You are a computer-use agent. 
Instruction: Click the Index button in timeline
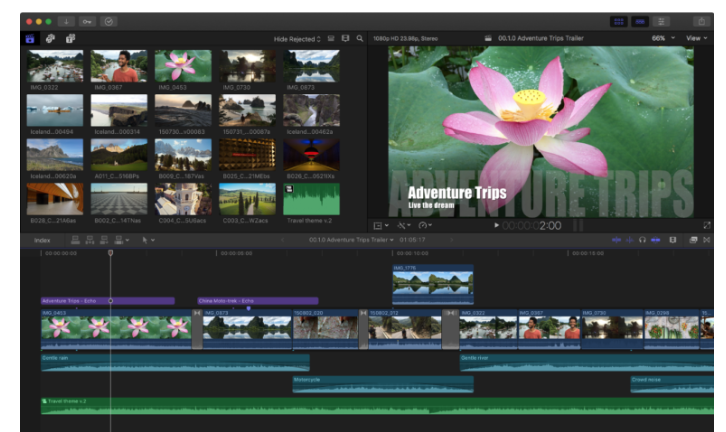pyautogui.click(x=42, y=240)
